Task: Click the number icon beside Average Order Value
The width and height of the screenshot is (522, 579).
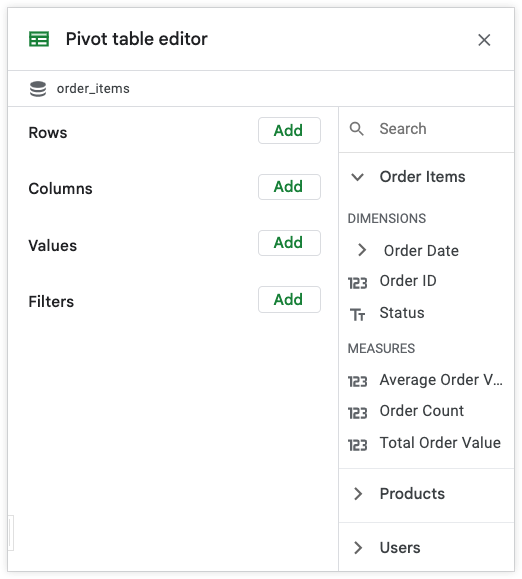Action: pos(357,381)
